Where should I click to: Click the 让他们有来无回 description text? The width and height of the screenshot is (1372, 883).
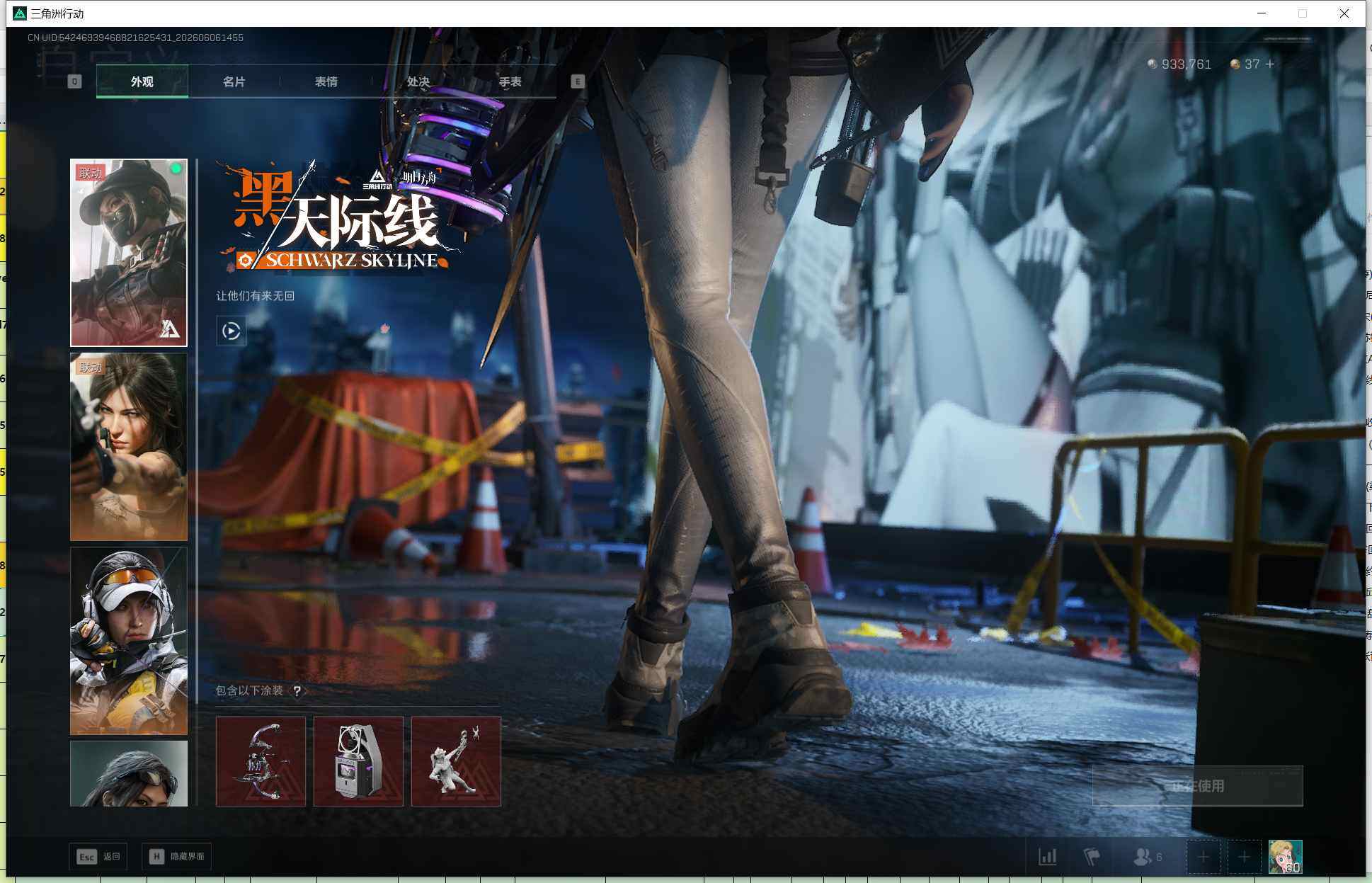(x=255, y=296)
